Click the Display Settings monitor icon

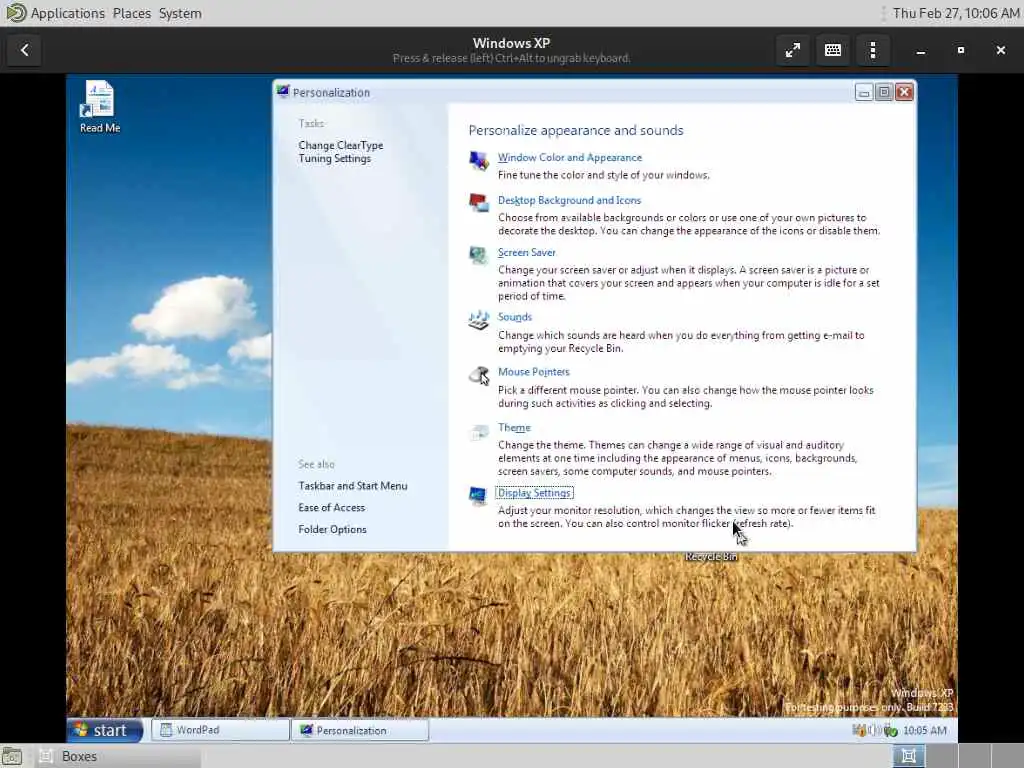click(x=478, y=496)
